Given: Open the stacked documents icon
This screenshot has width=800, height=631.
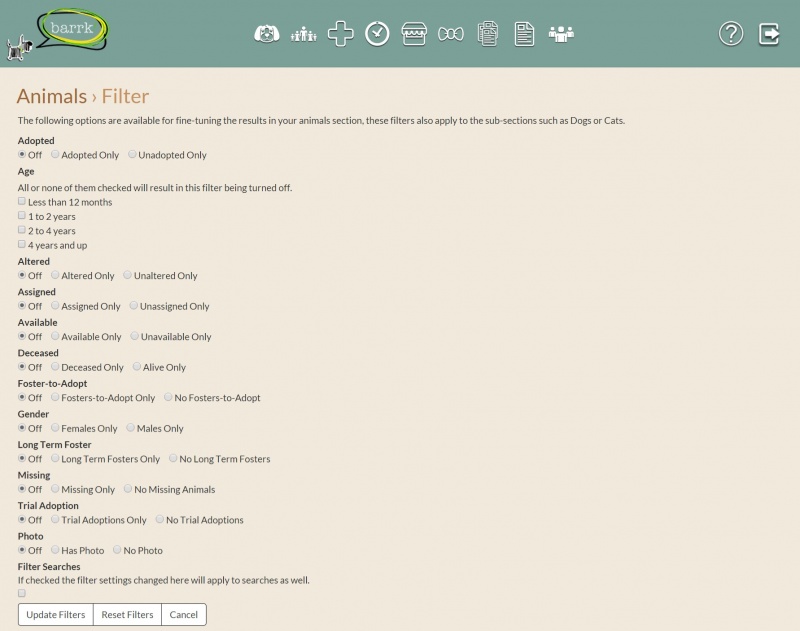Looking at the screenshot, I should click(488, 34).
